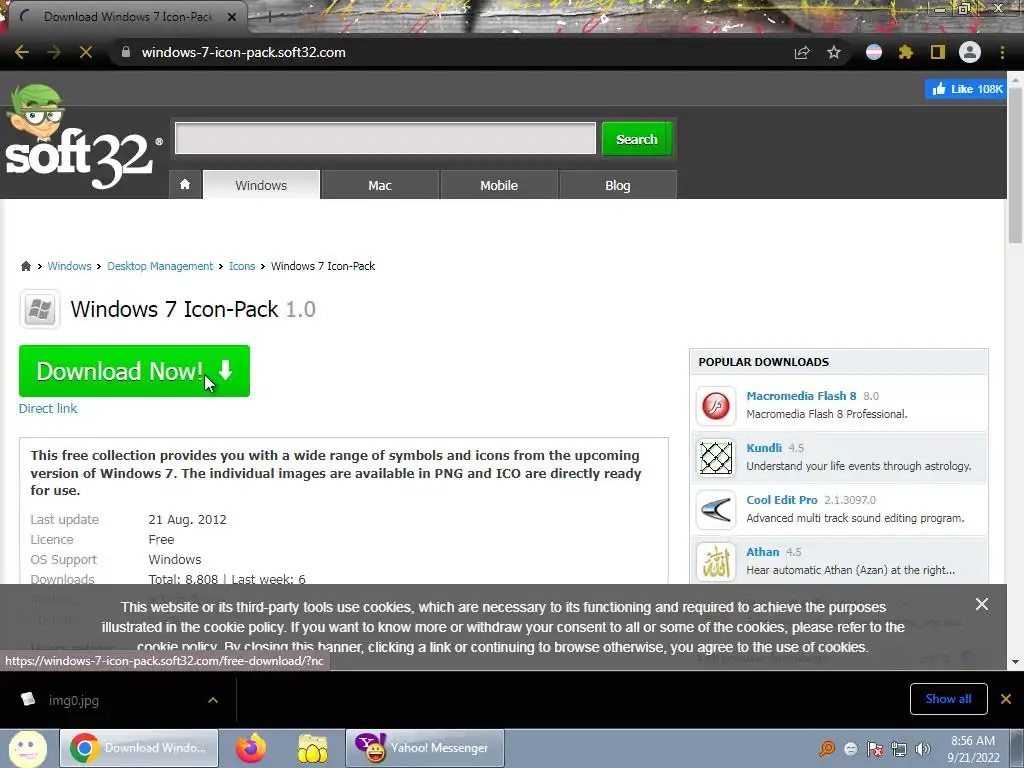The height and width of the screenshot is (768, 1024).
Task: Click the green Search button
Action: [637, 138]
